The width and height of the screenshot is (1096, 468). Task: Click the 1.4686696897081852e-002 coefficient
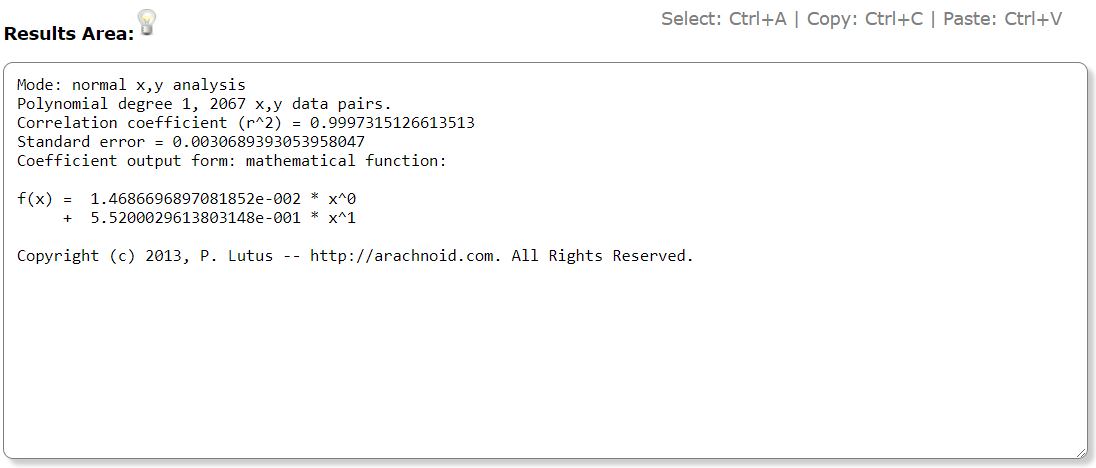click(196, 199)
